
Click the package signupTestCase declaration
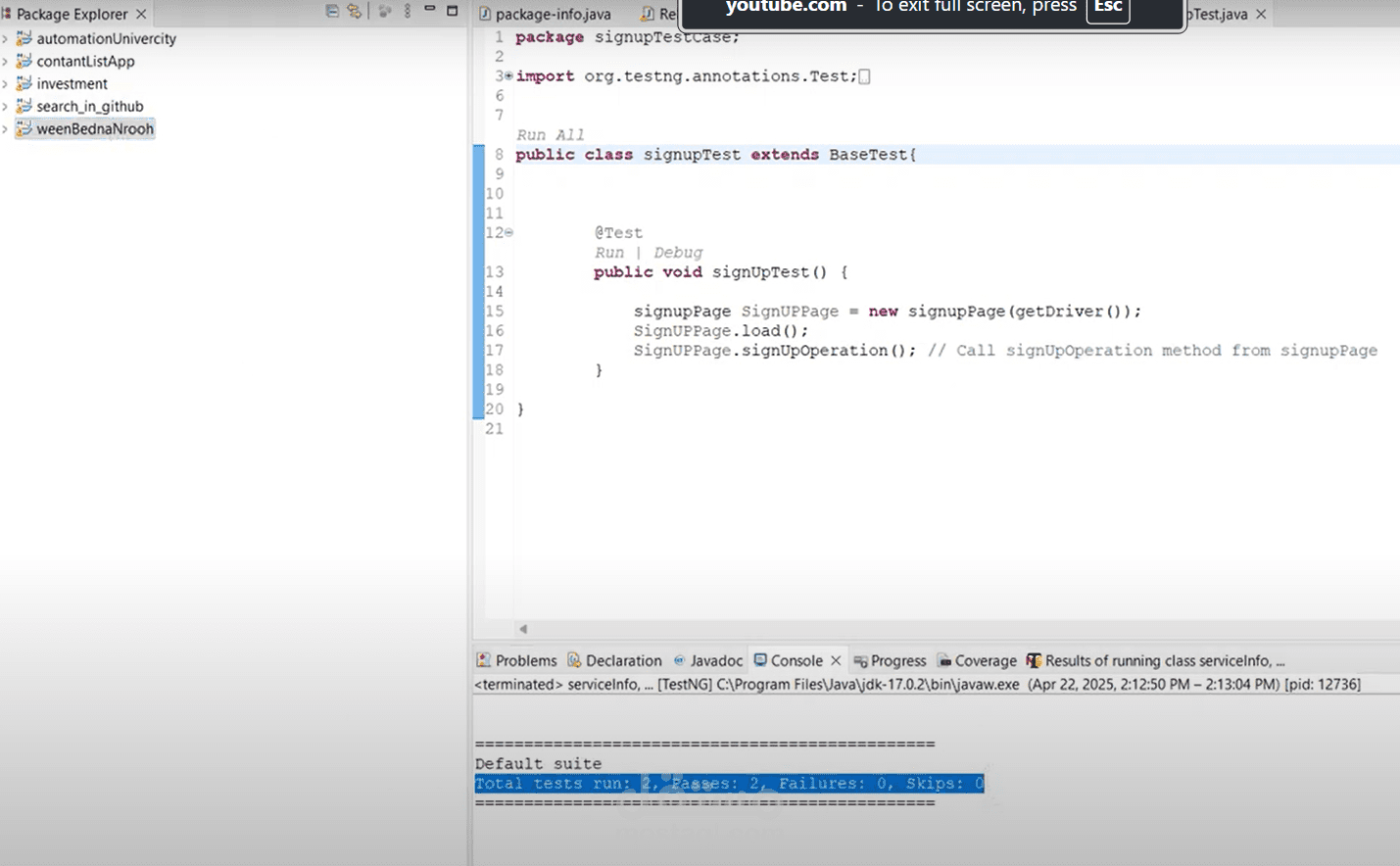pyautogui.click(x=628, y=37)
